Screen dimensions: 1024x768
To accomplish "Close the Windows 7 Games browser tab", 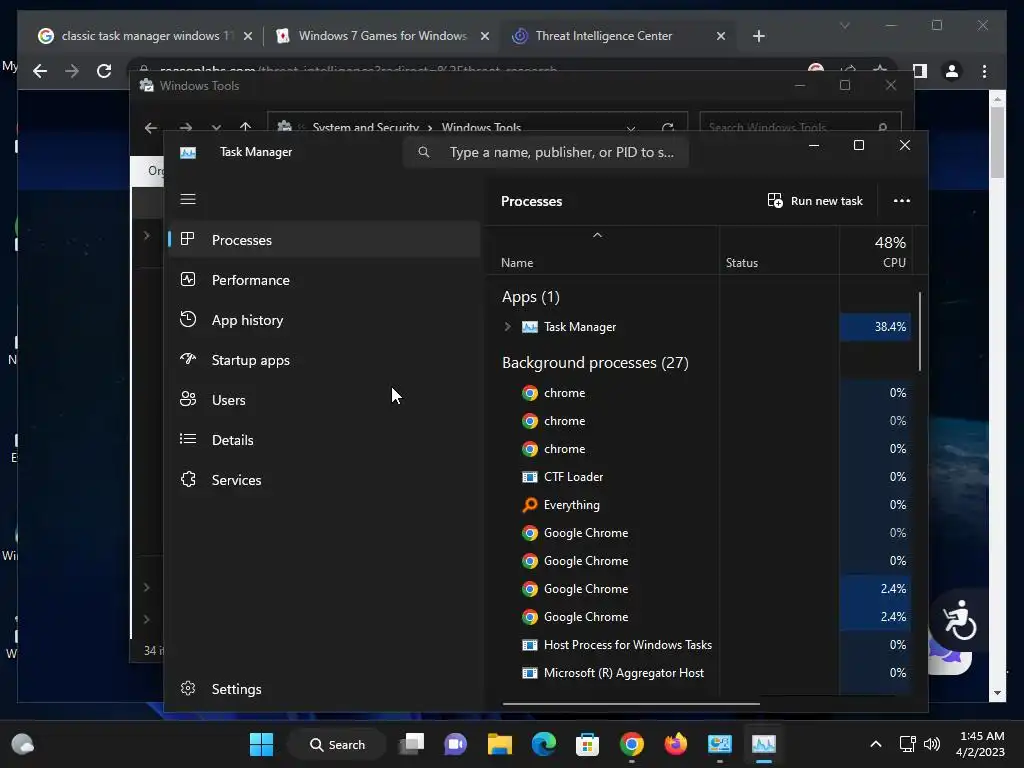I will click(485, 36).
